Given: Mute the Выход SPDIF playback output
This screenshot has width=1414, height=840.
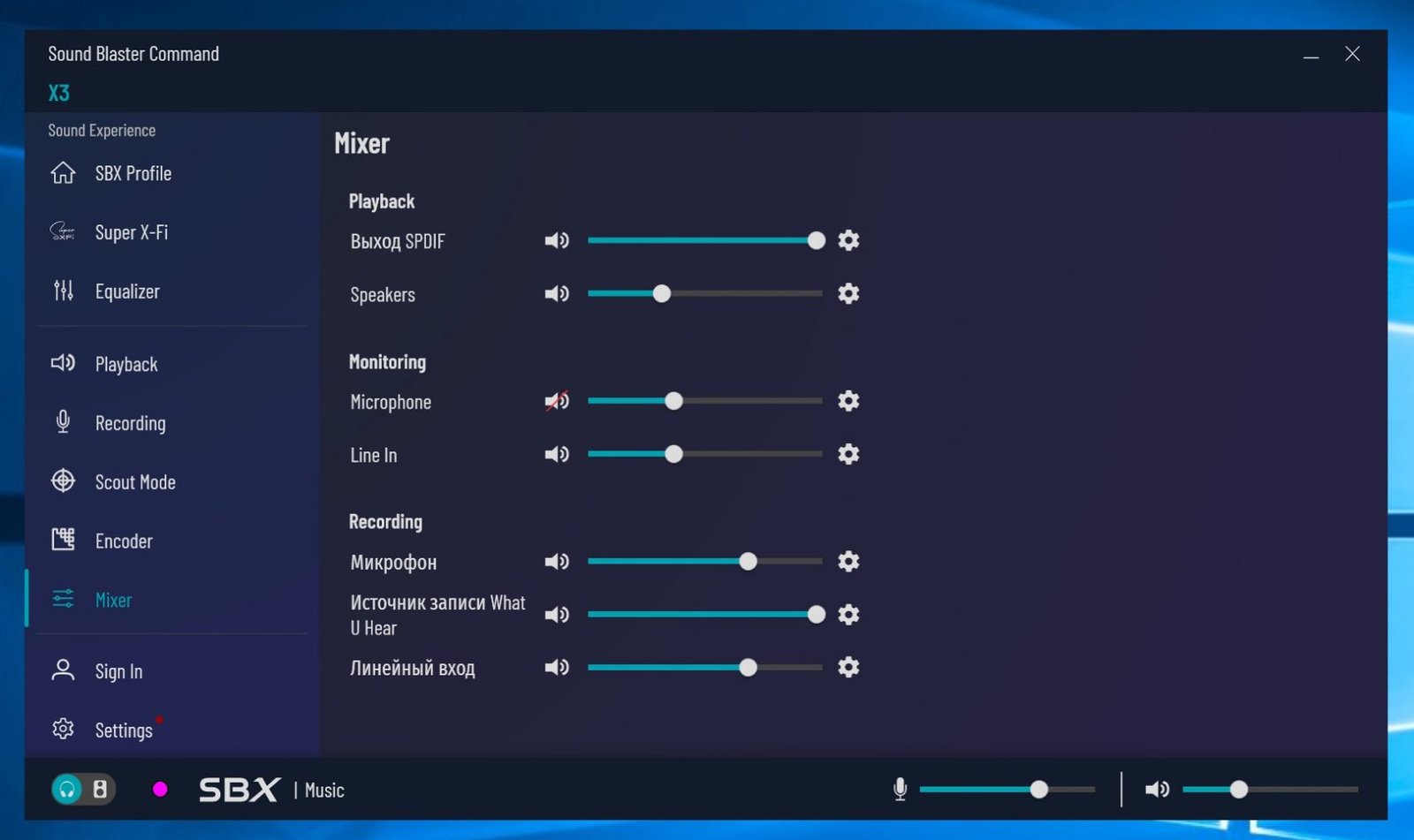Looking at the screenshot, I should pos(557,240).
